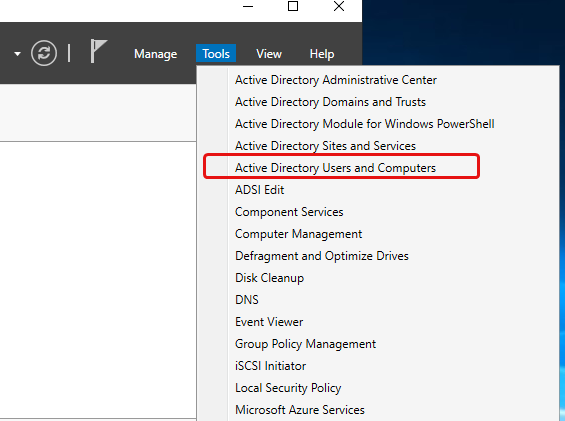
Task: Open ADSI Edit from Tools menu
Action: (x=259, y=190)
